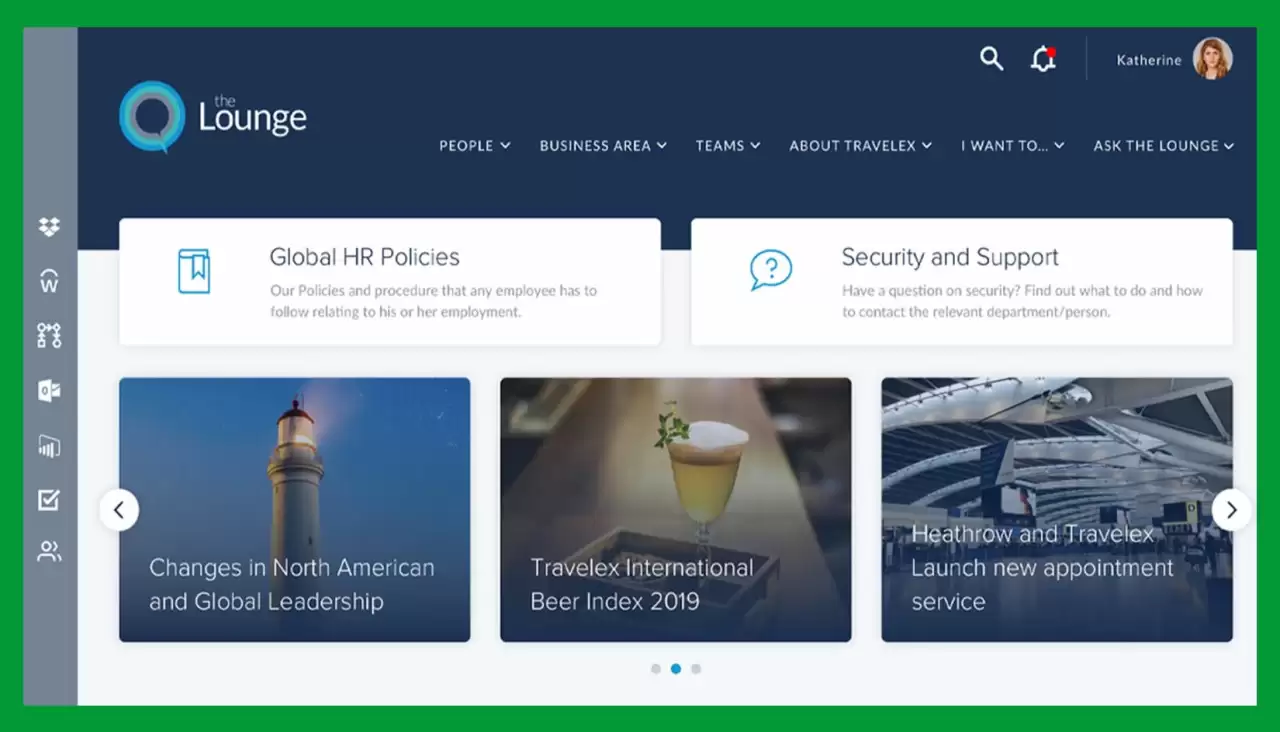The image size is (1280, 732).
Task: Open the Dropbox sidebar icon
Action: (x=48, y=226)
